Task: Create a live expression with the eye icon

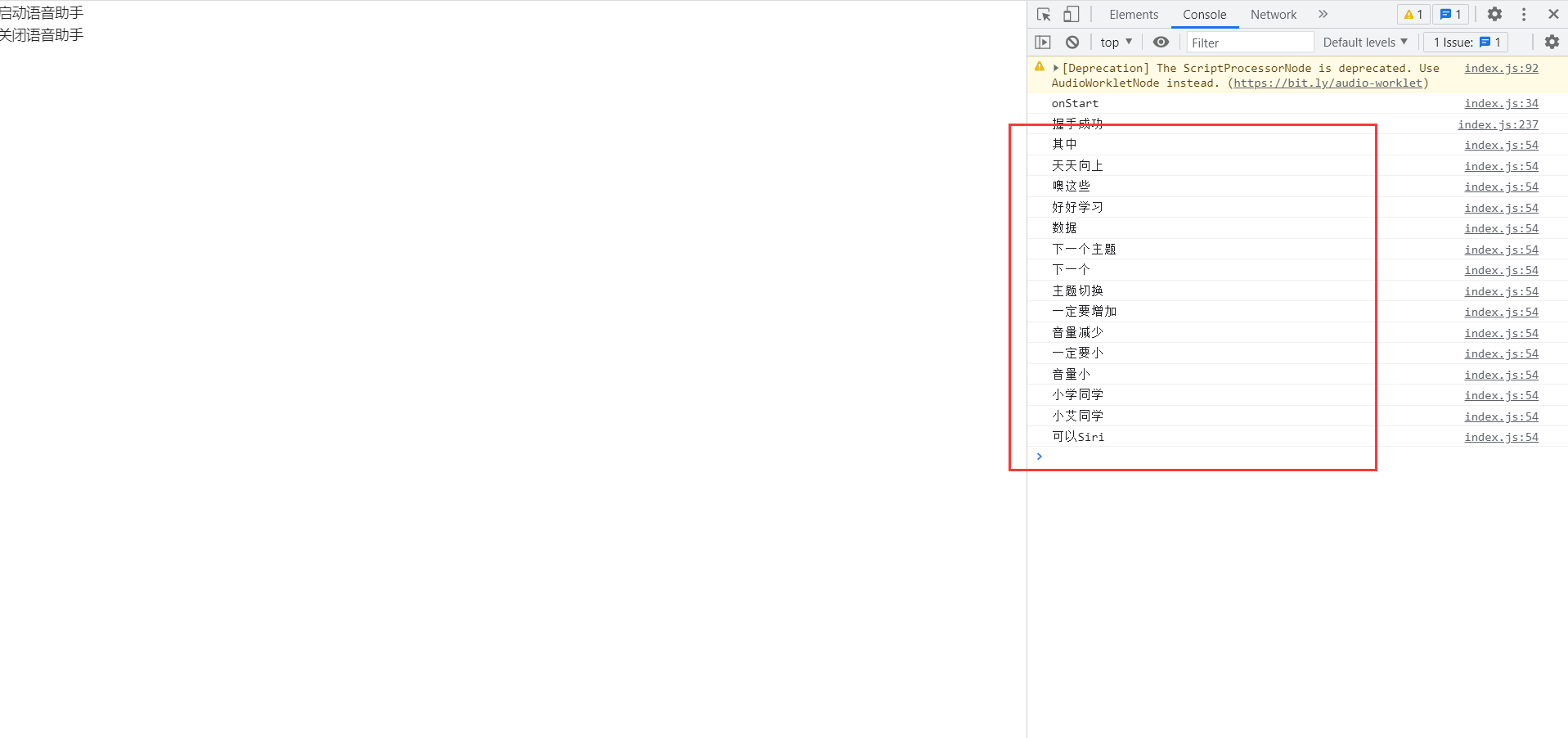Action: (1160, 42)
